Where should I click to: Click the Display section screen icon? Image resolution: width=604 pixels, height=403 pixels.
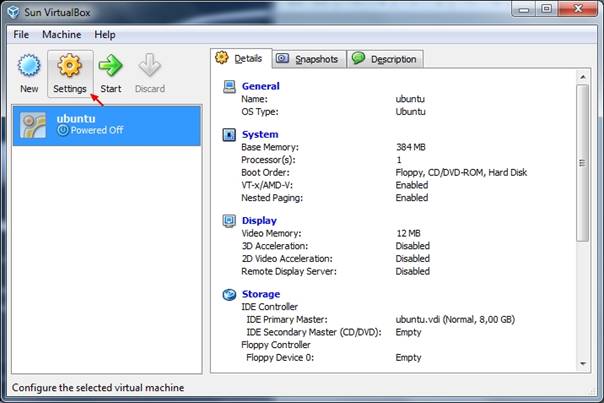[229, 221]
